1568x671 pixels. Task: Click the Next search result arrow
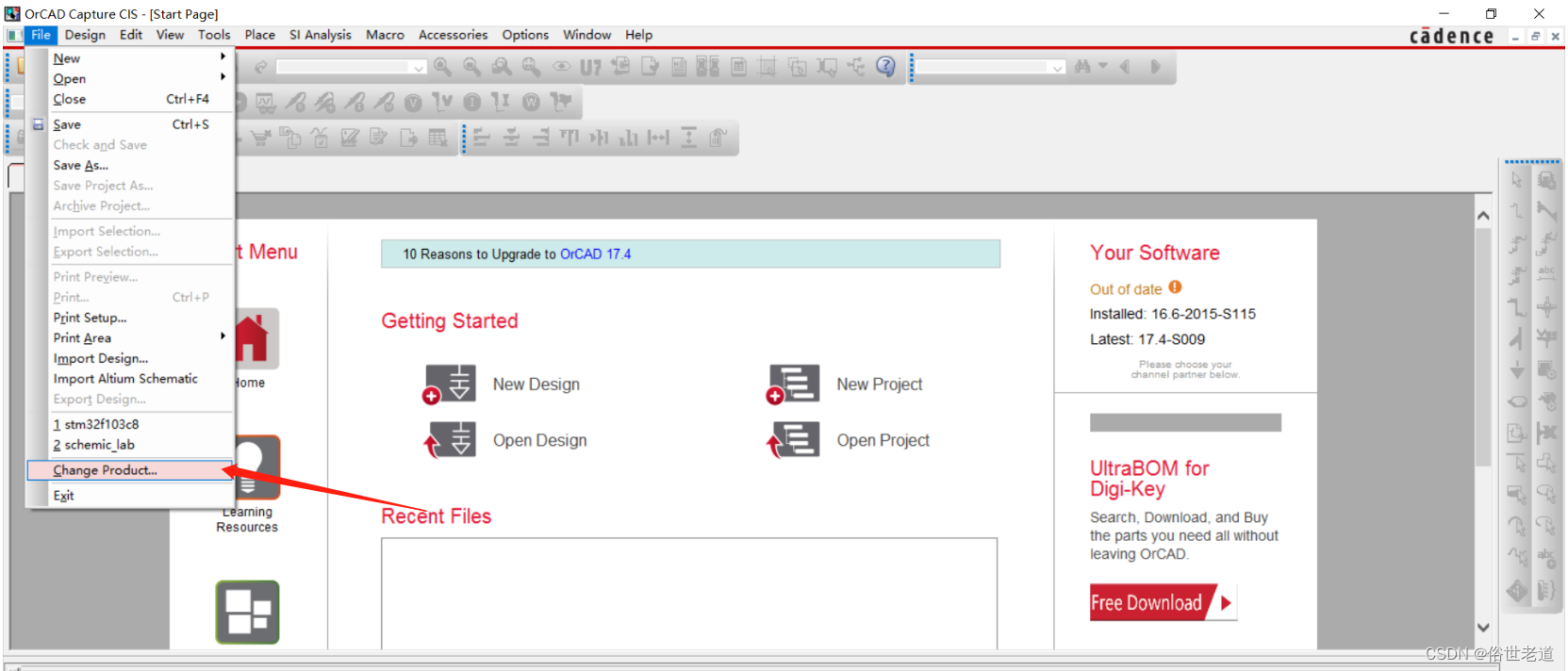1154,67
